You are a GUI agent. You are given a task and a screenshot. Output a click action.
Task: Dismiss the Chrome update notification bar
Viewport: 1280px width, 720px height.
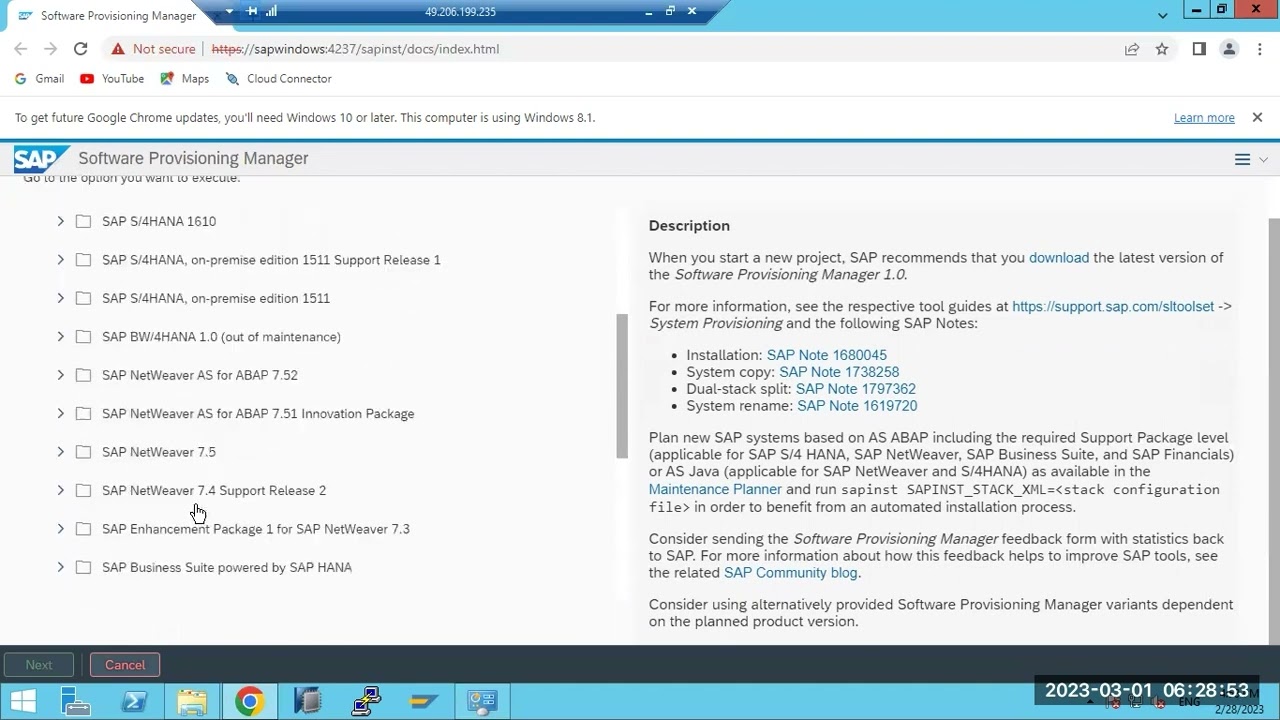[x=1257, y=117]
